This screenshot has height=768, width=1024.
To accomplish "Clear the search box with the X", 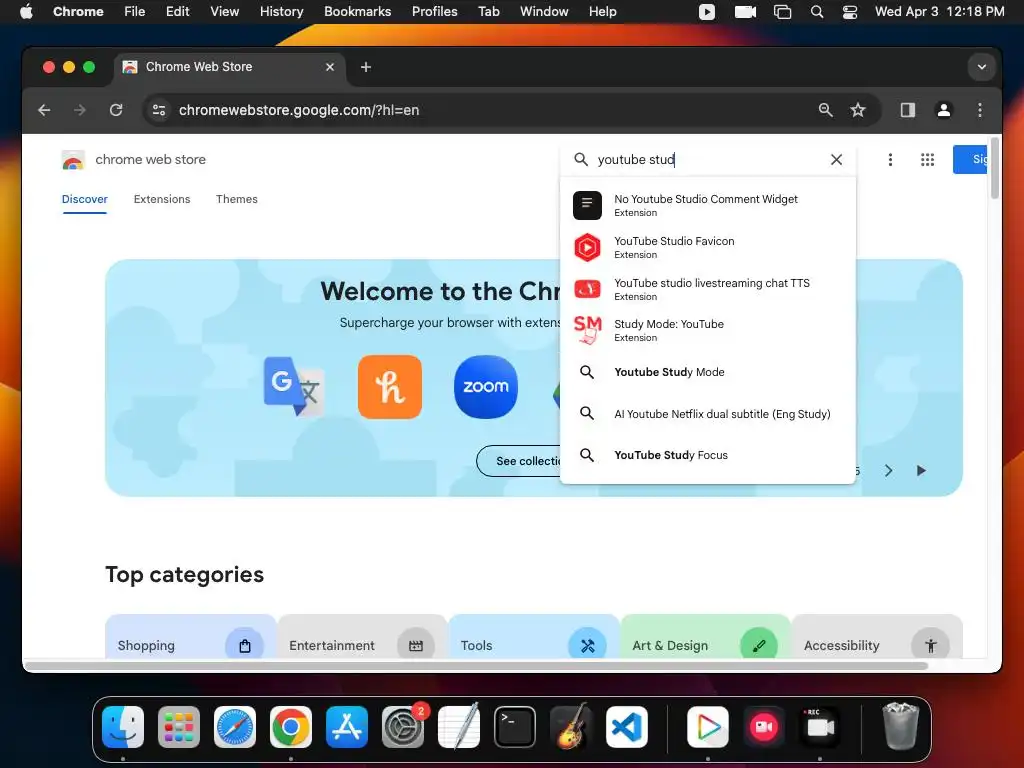I will tap(836, 159).
